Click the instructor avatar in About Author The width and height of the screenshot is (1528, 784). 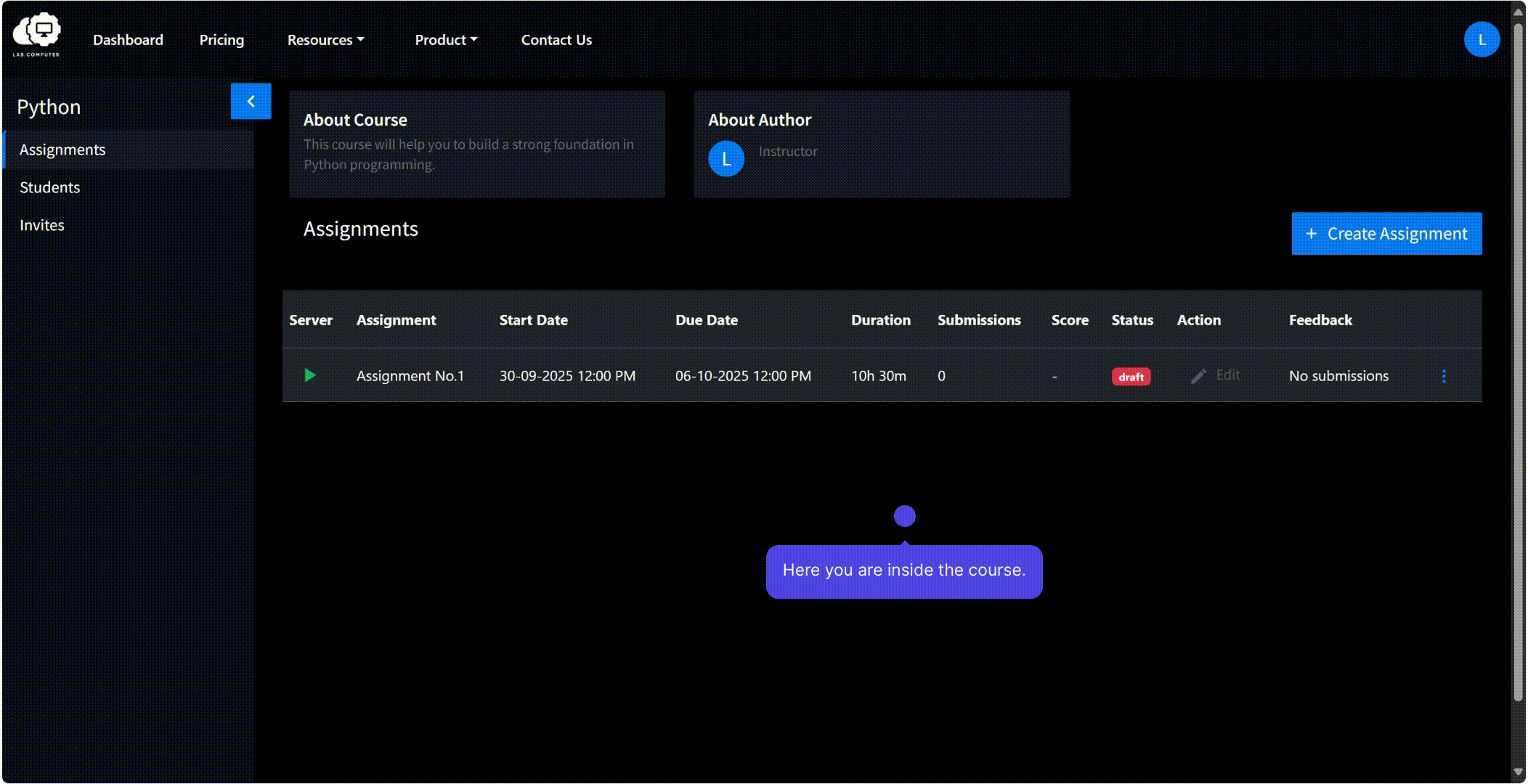point(726,159)
